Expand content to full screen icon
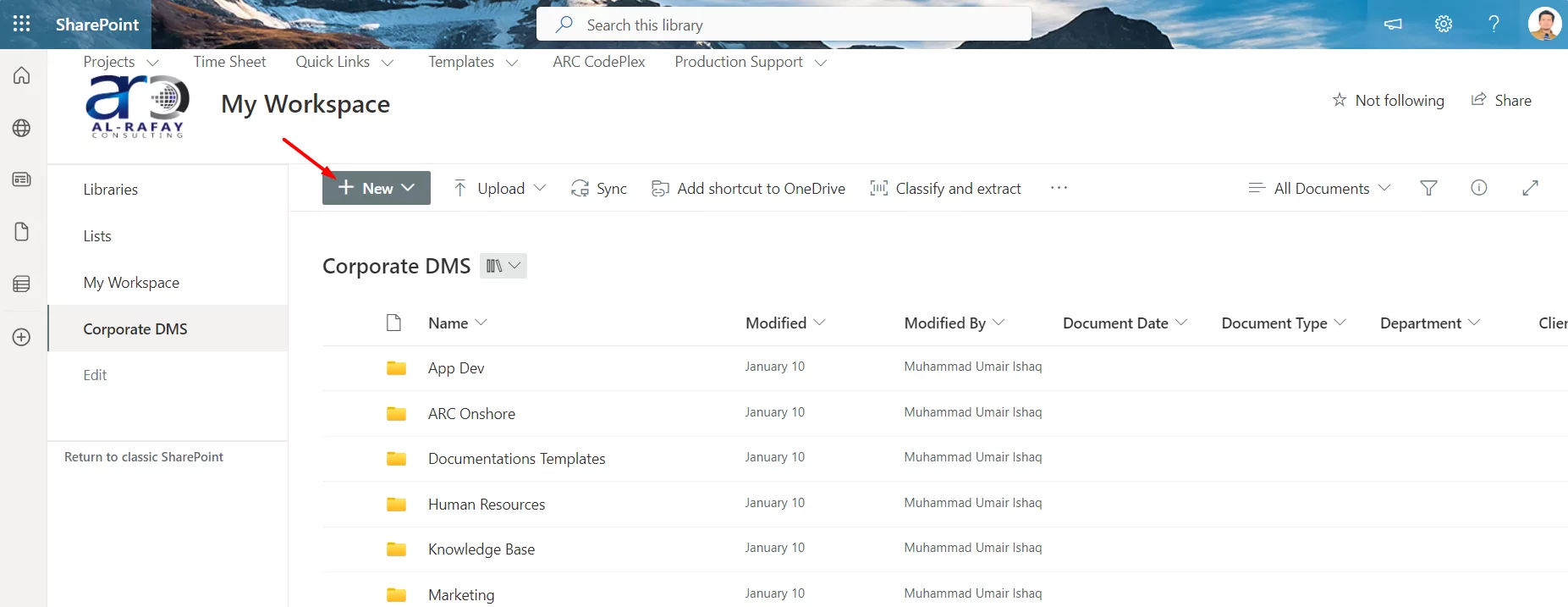The height and width of the screenshot is (607, 1568). pyautogui.click(x=1530, y=188)
